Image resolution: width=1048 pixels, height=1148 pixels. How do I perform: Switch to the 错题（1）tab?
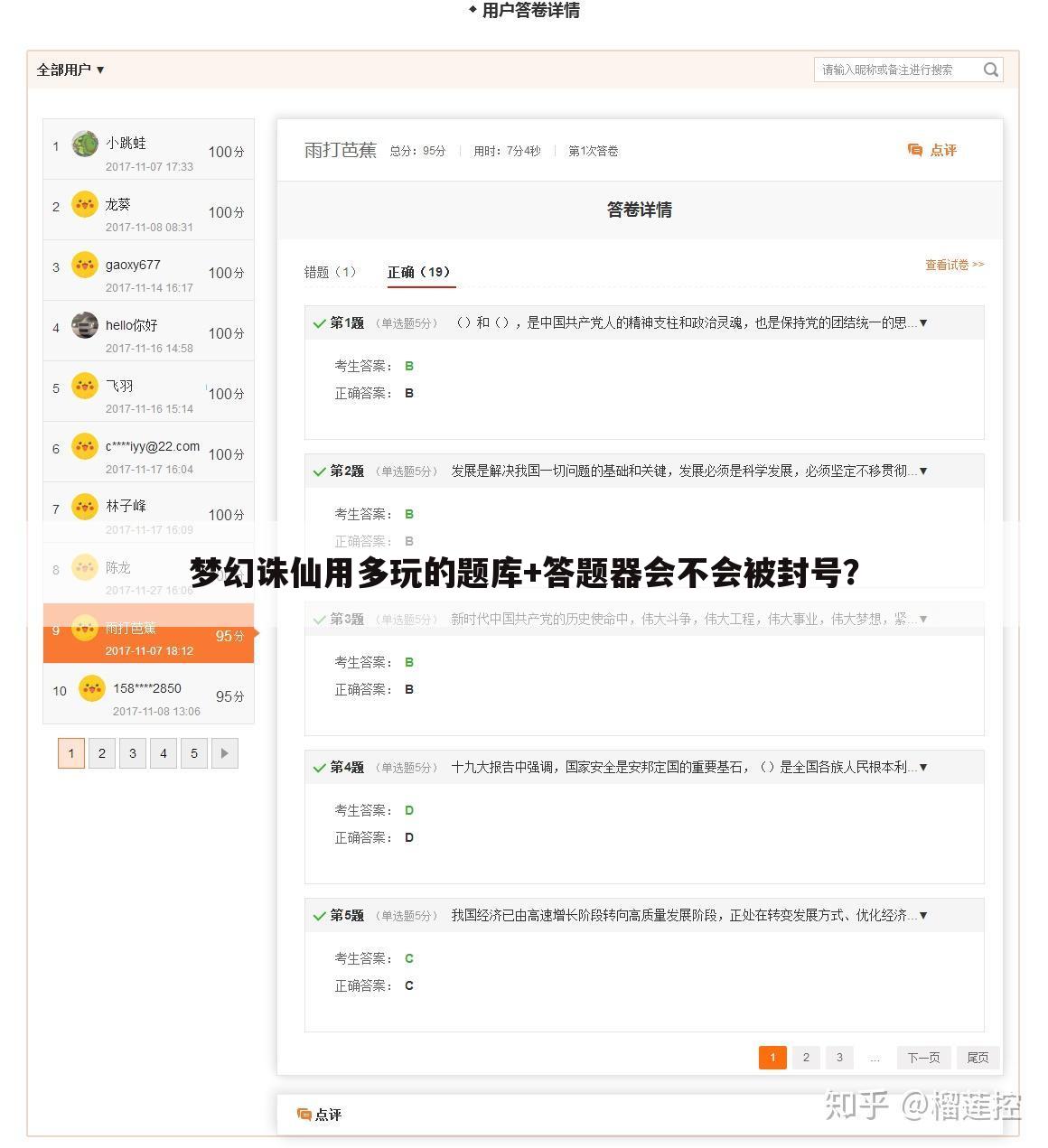click(x=331, y=272)
